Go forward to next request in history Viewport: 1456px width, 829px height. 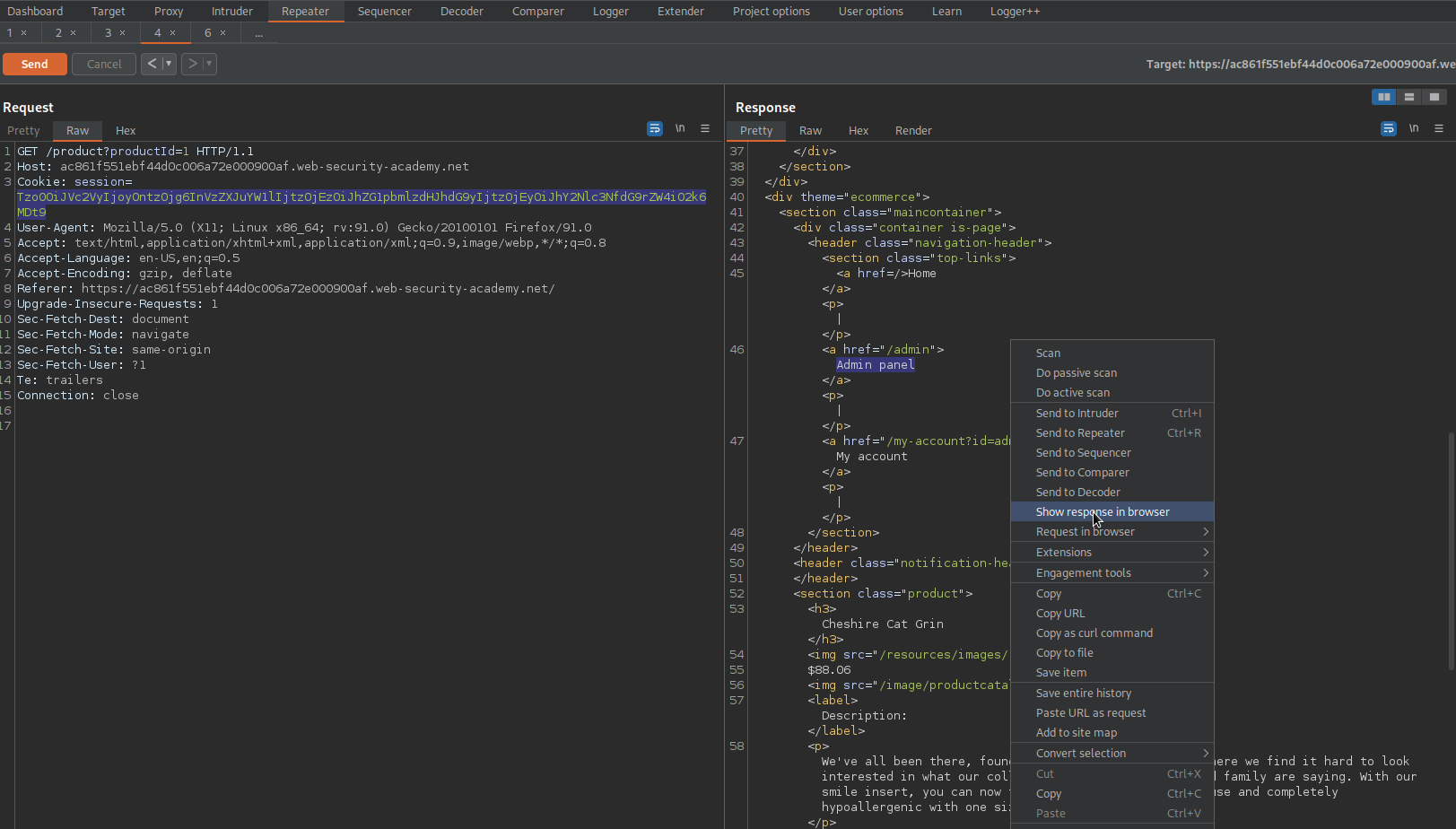click(x=192, y=64)
